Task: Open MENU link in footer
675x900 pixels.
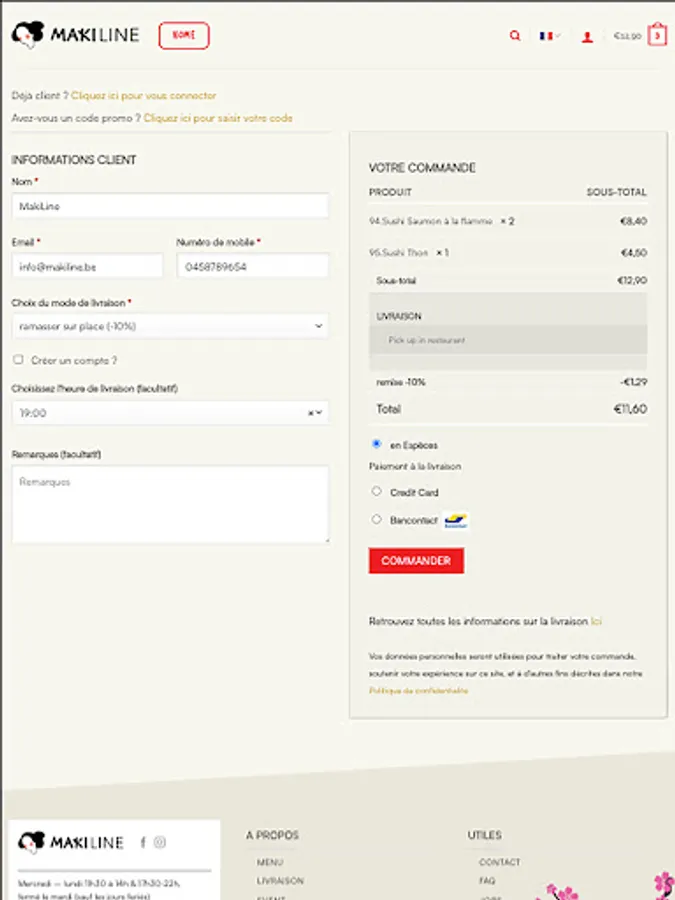Action: pyautogui.click(x=270, y=862)
